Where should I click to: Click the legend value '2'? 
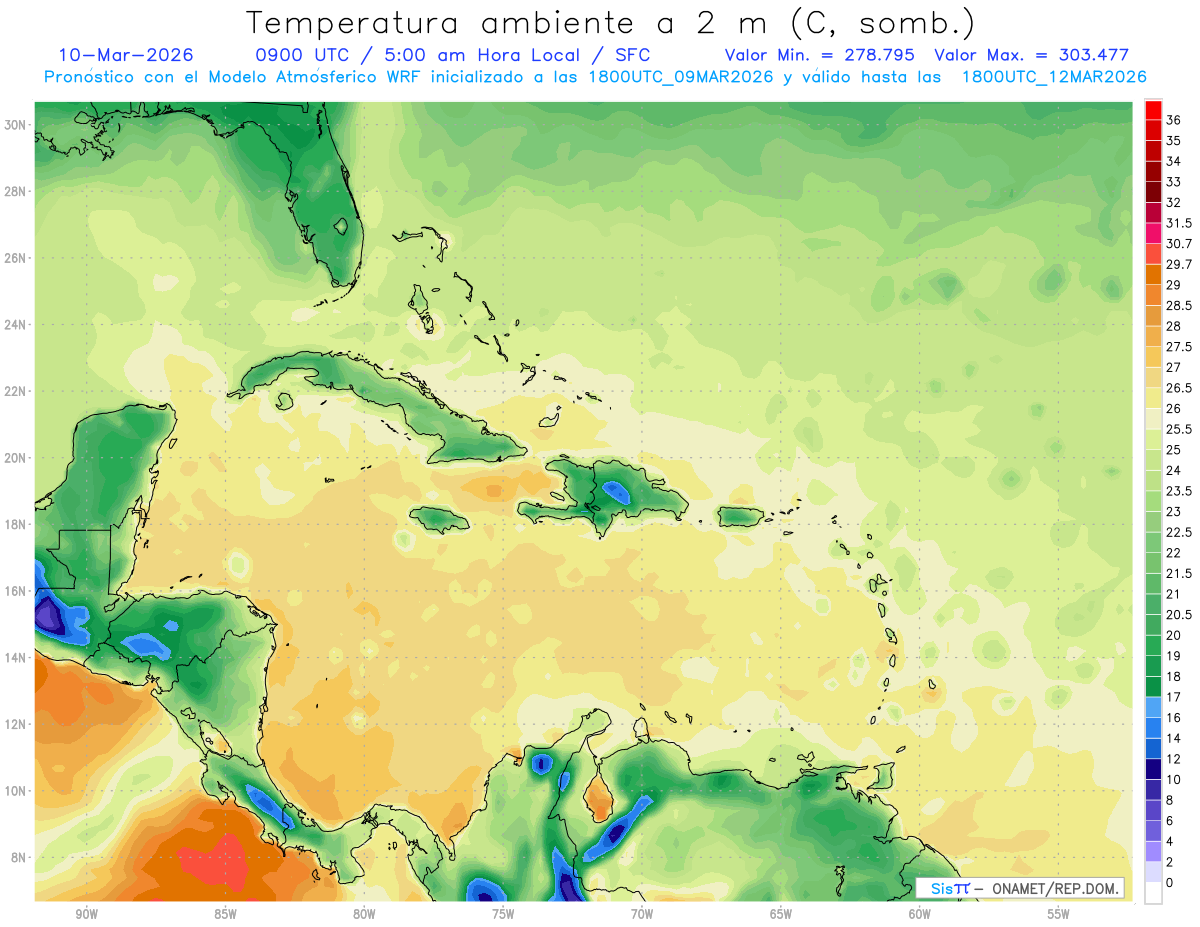click(1170, 862)
